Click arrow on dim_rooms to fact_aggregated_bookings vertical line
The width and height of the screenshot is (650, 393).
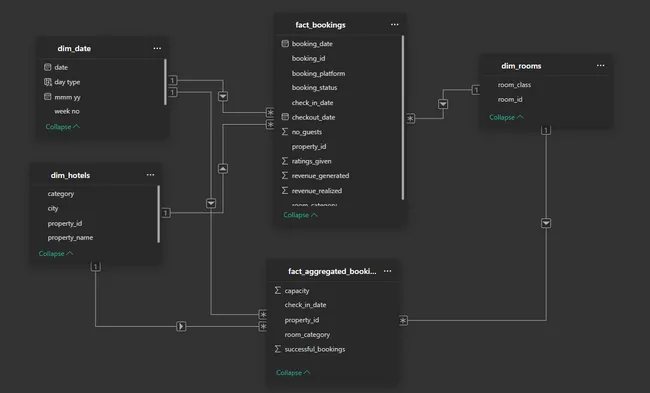point(546,223)
